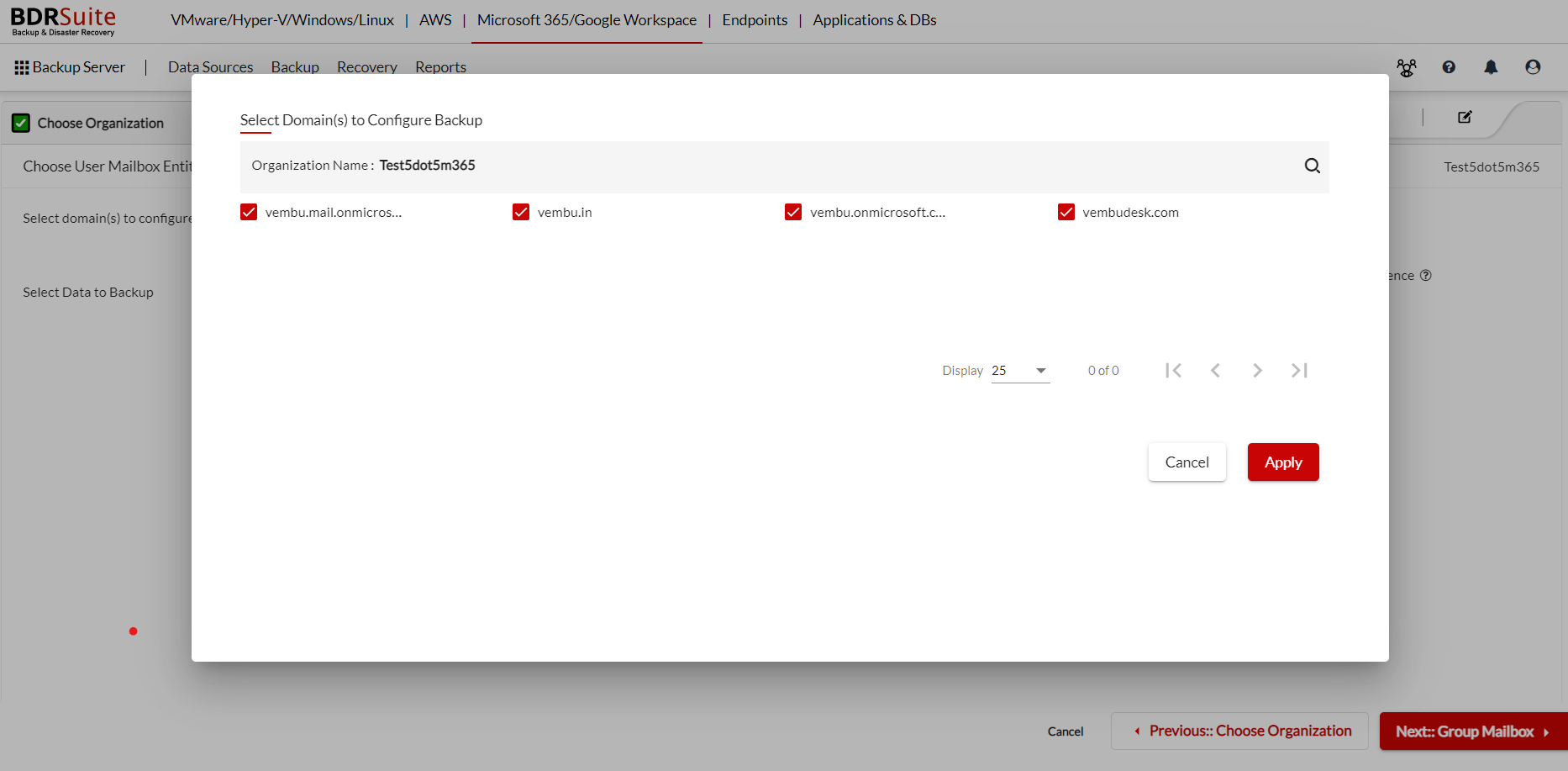1568x771 pixels.
Task: Uncheck vembudesk.com domain checkbox
Action: point(1066,212)
